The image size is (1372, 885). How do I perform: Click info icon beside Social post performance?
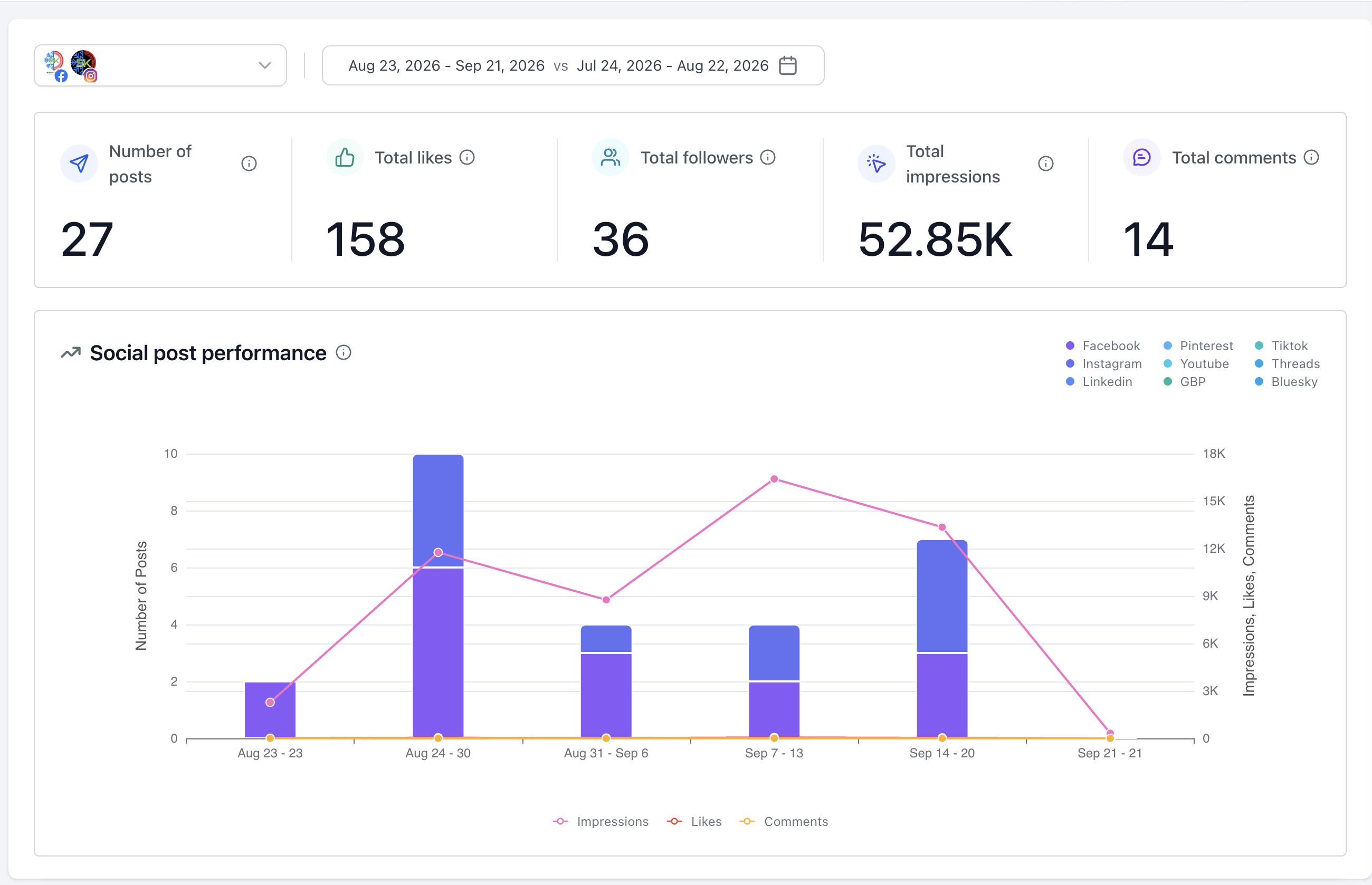344,352
